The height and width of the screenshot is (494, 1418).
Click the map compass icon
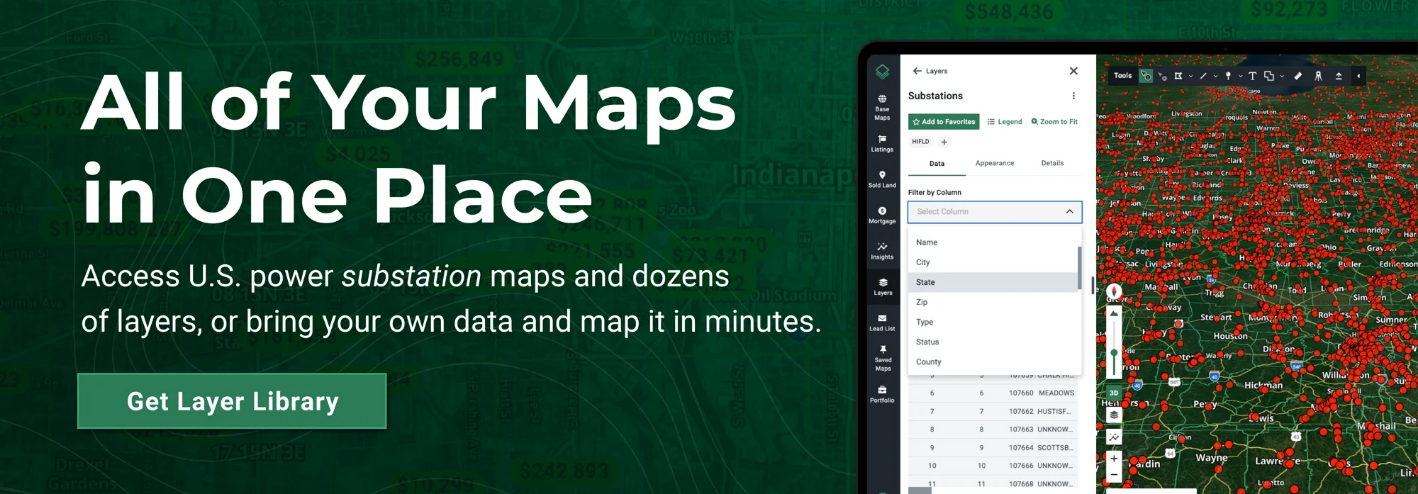(x=1114, y=292)
